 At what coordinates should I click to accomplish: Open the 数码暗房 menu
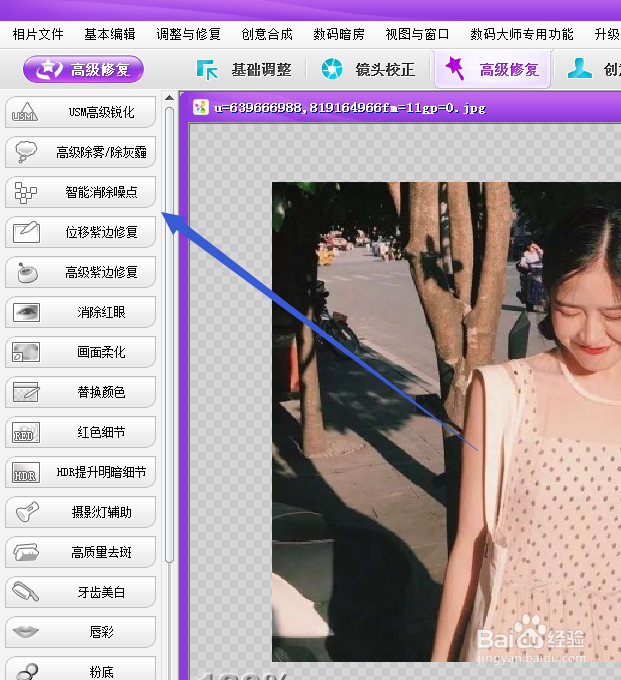[339, 34]
